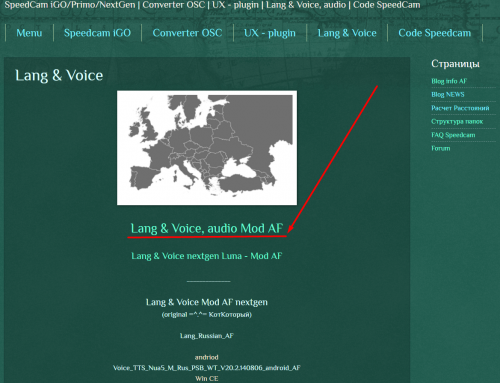
Task: Open the Menu navigation item
Action: [29, 33]
